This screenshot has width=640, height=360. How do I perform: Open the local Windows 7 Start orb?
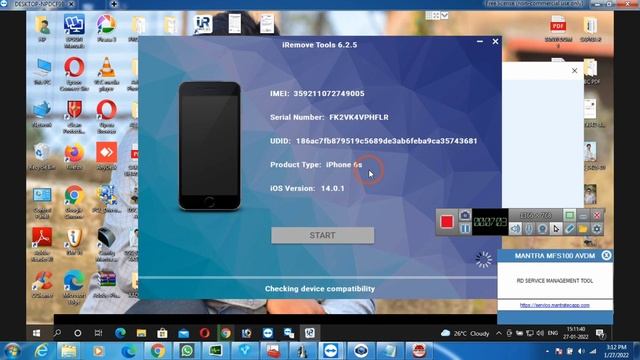point(12,351)
